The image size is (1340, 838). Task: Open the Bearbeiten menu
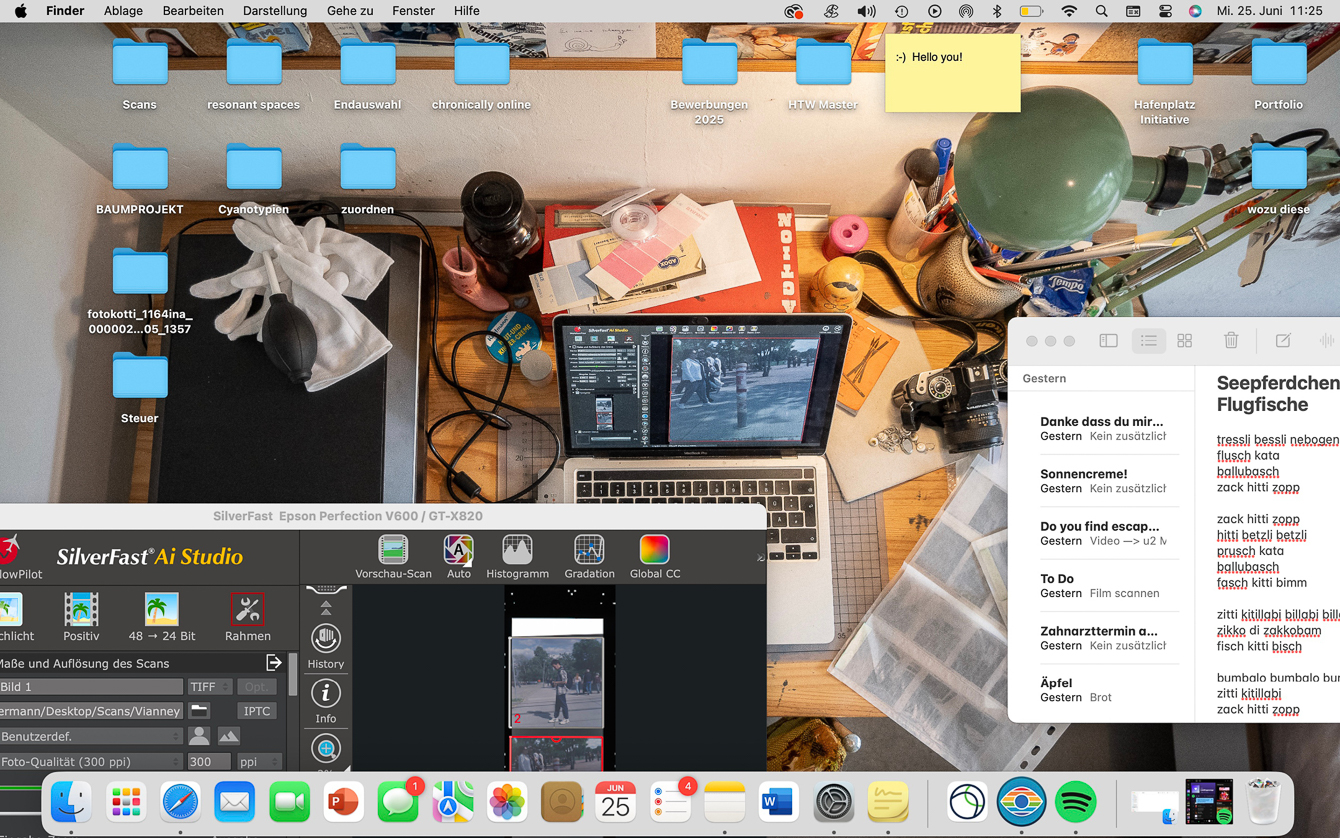pos(193,11)
